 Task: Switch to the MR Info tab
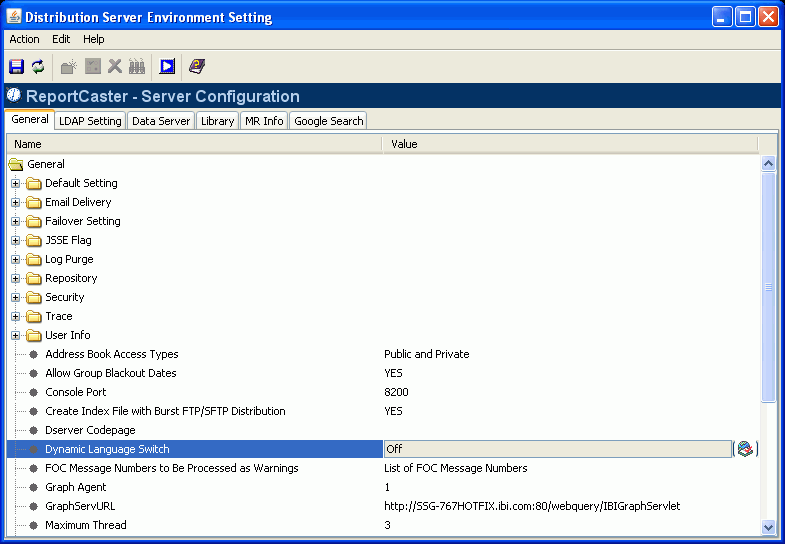point(264,121)
